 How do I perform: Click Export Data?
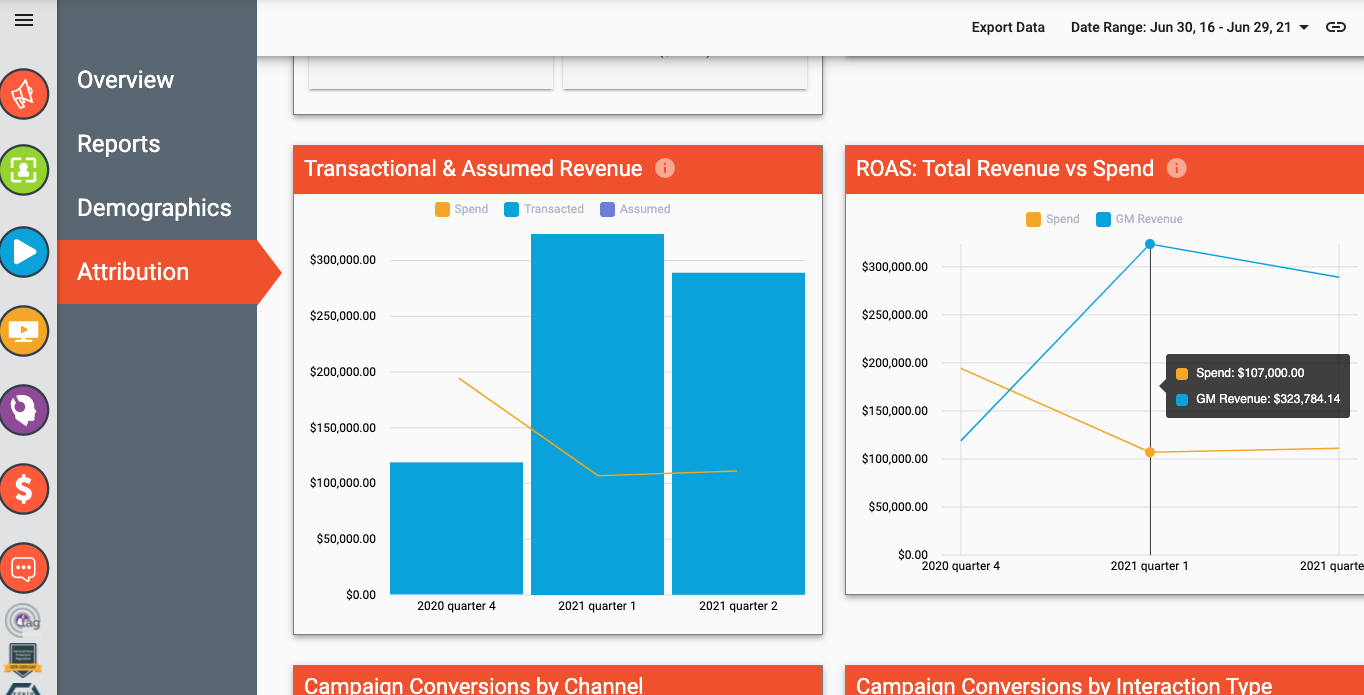(x=1007, y=27)
